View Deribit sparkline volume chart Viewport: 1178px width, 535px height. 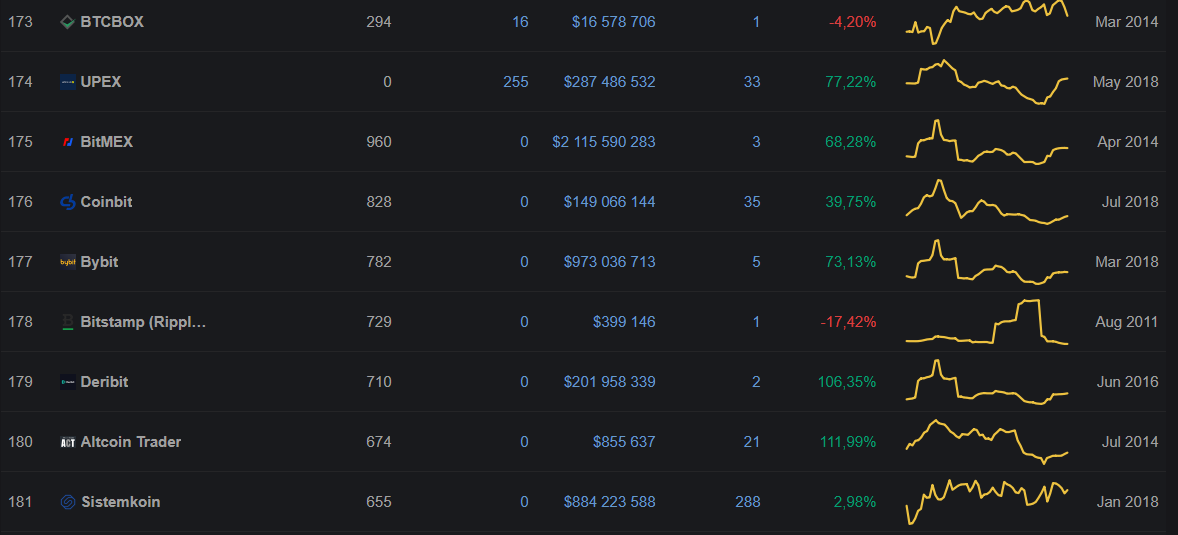click(x=987, y=382)
